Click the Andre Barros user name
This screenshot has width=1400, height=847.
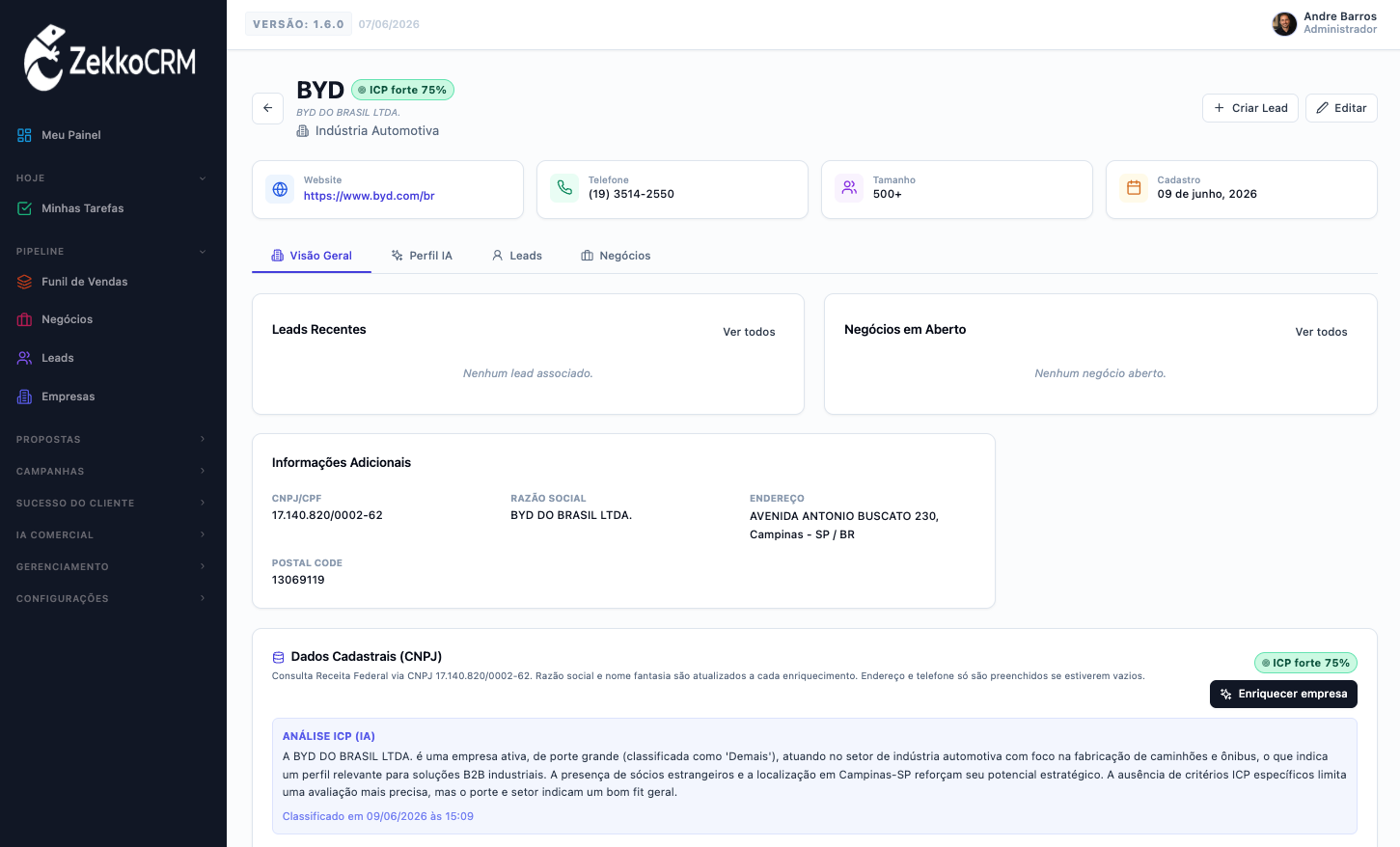click(x=1340, y=16)
